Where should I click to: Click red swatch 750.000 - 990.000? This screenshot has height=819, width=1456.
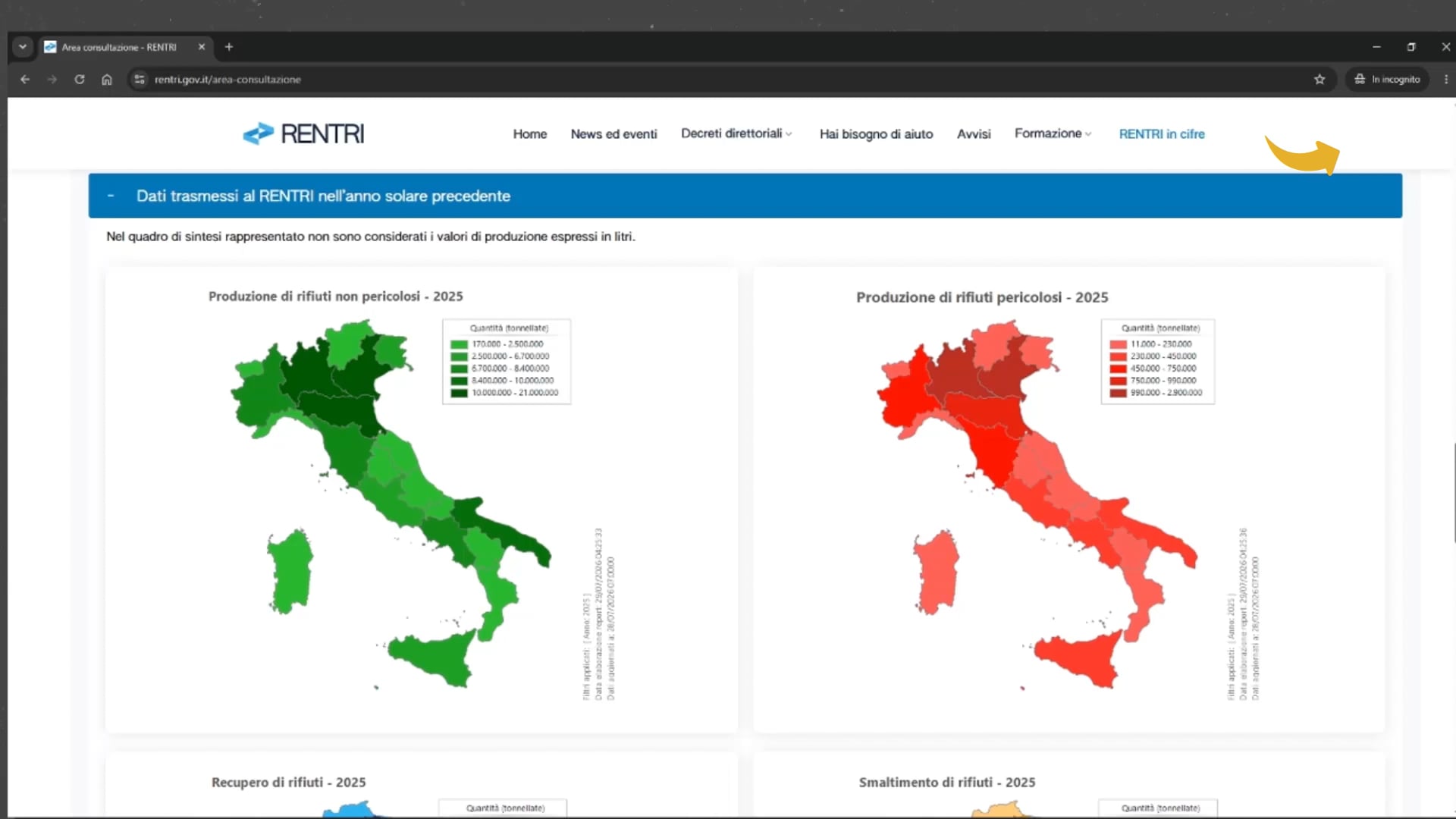(1118, 381)
